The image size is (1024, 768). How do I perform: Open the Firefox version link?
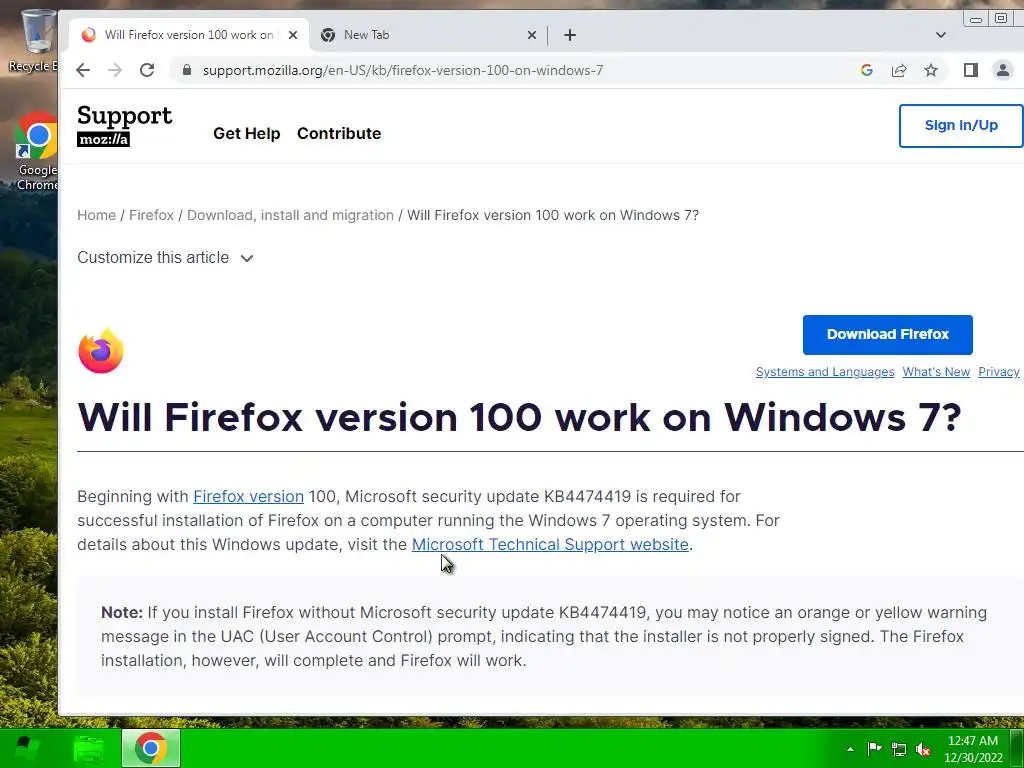tap(248, 496)
